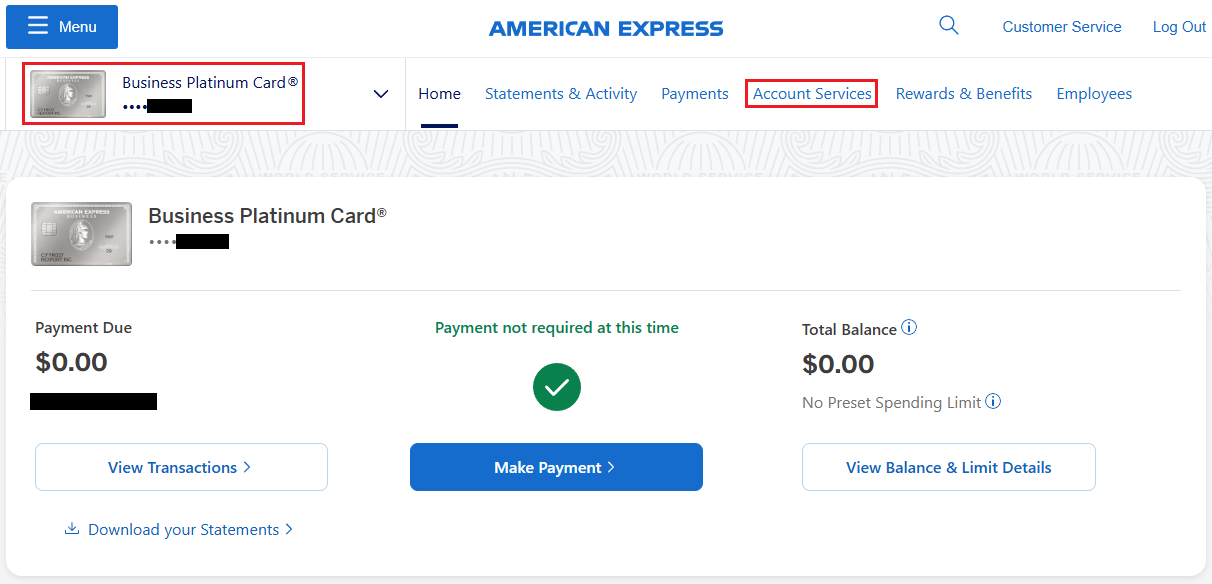Click the View Transactions button
The image size is (1212, 584).
coord(181,467)
